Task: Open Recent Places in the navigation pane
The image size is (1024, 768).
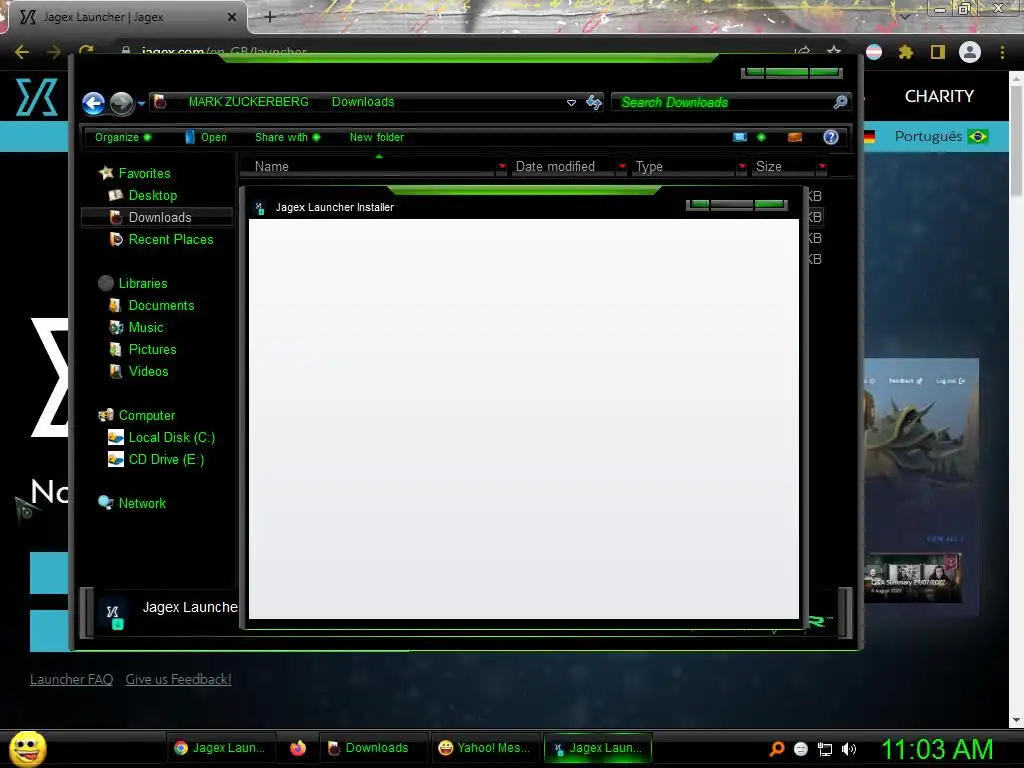Action: (170, 239)
